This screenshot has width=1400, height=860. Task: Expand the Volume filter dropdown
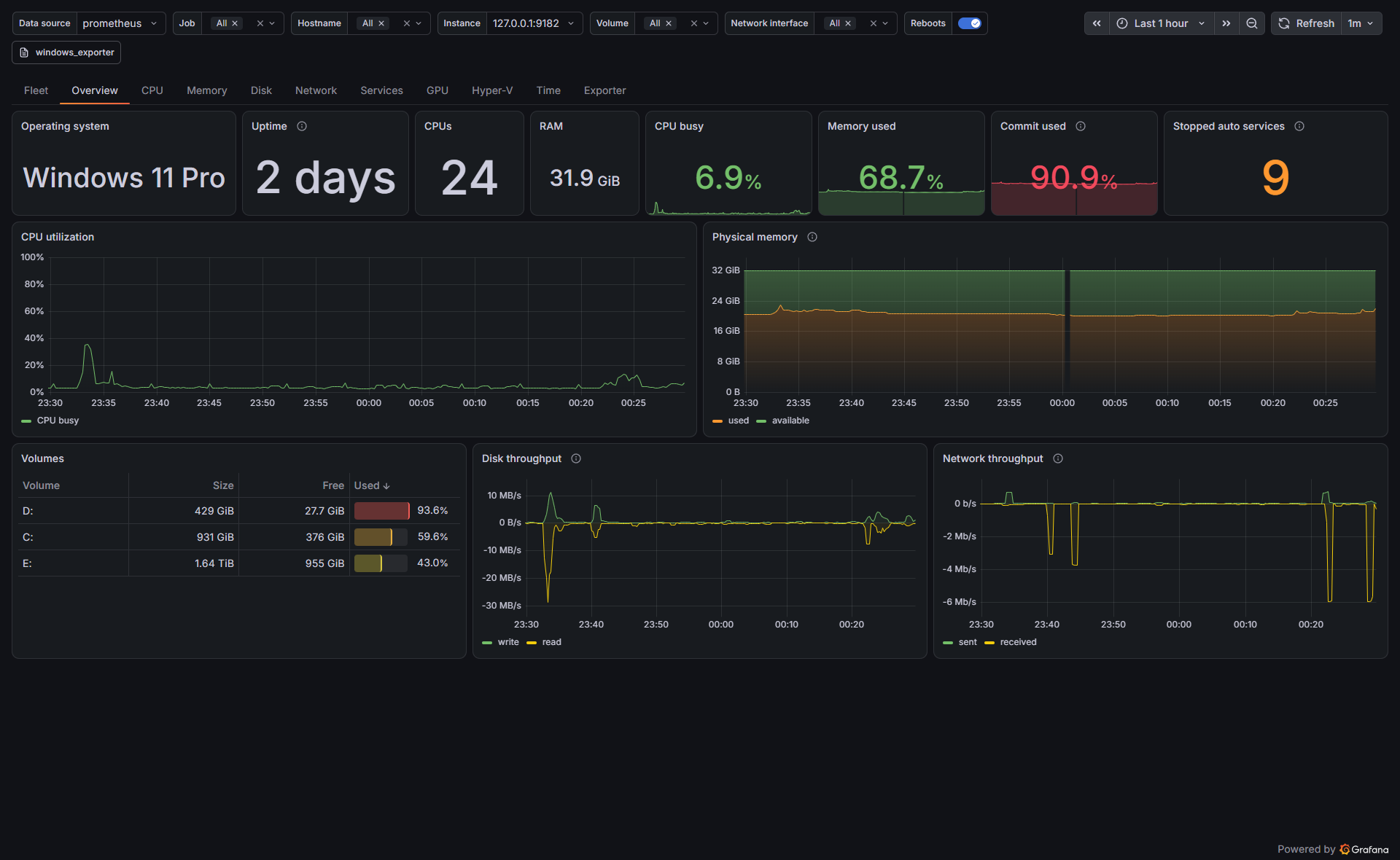coord(706,23)
